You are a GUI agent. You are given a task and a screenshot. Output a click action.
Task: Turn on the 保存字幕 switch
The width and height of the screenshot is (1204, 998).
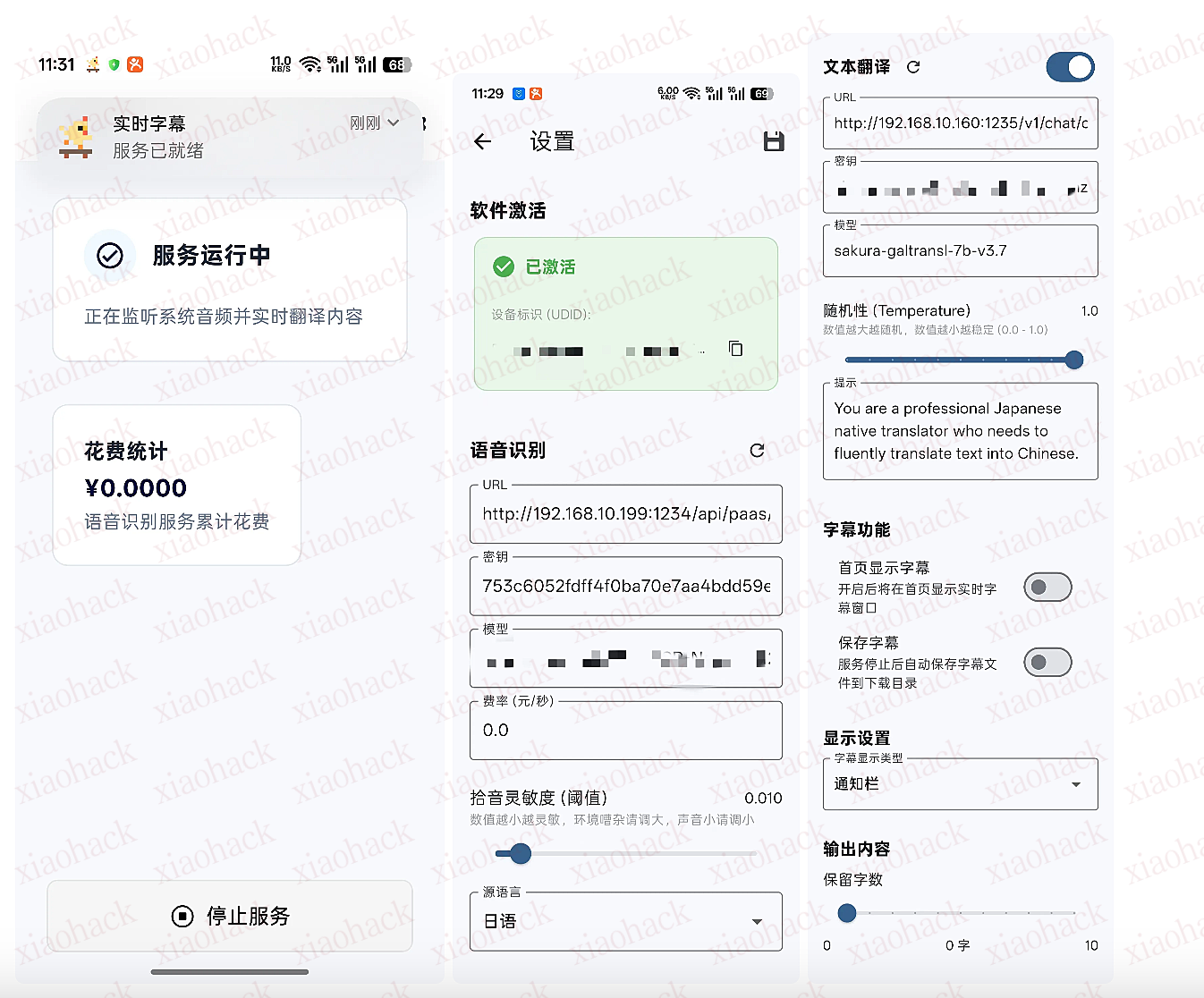(x=1047, y=663)
